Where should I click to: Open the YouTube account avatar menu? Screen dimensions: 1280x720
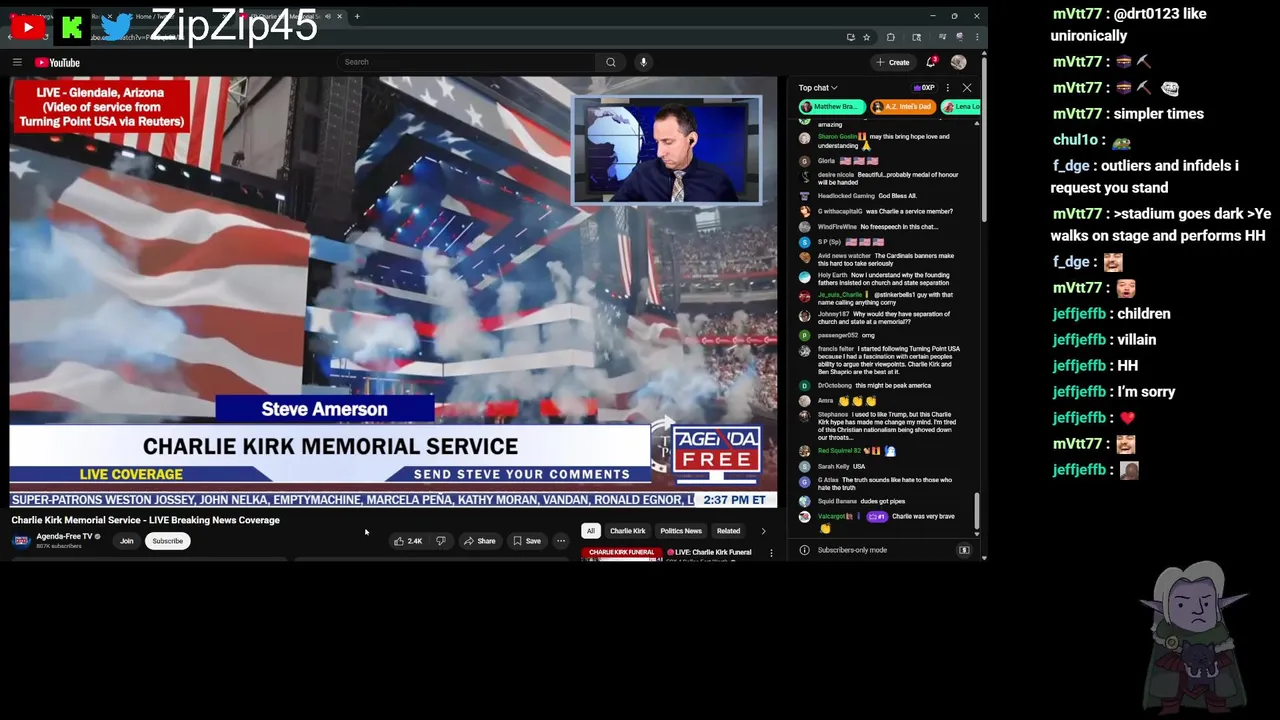958,62
